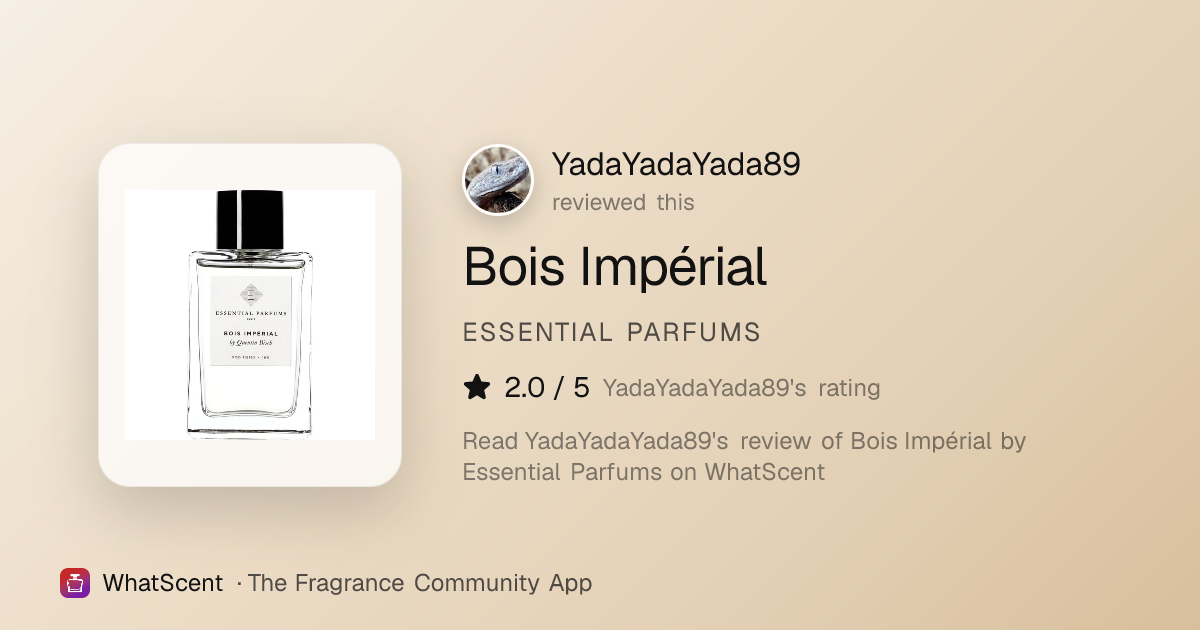Open YadaYadaYada89's snake avatar picture
Image resolution: width=1200 pixels, height=630 pixels.
(498, 180)
